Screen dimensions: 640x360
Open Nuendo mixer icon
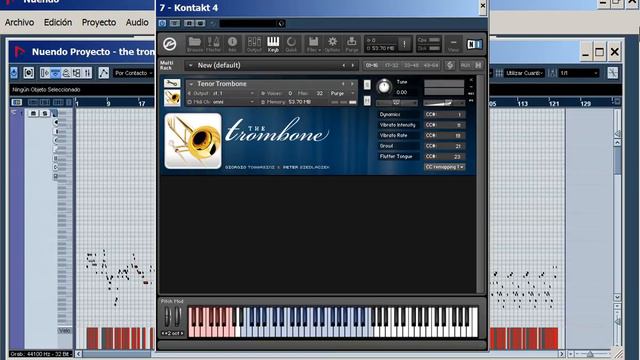pyautogui.click(x=87, y=73)
